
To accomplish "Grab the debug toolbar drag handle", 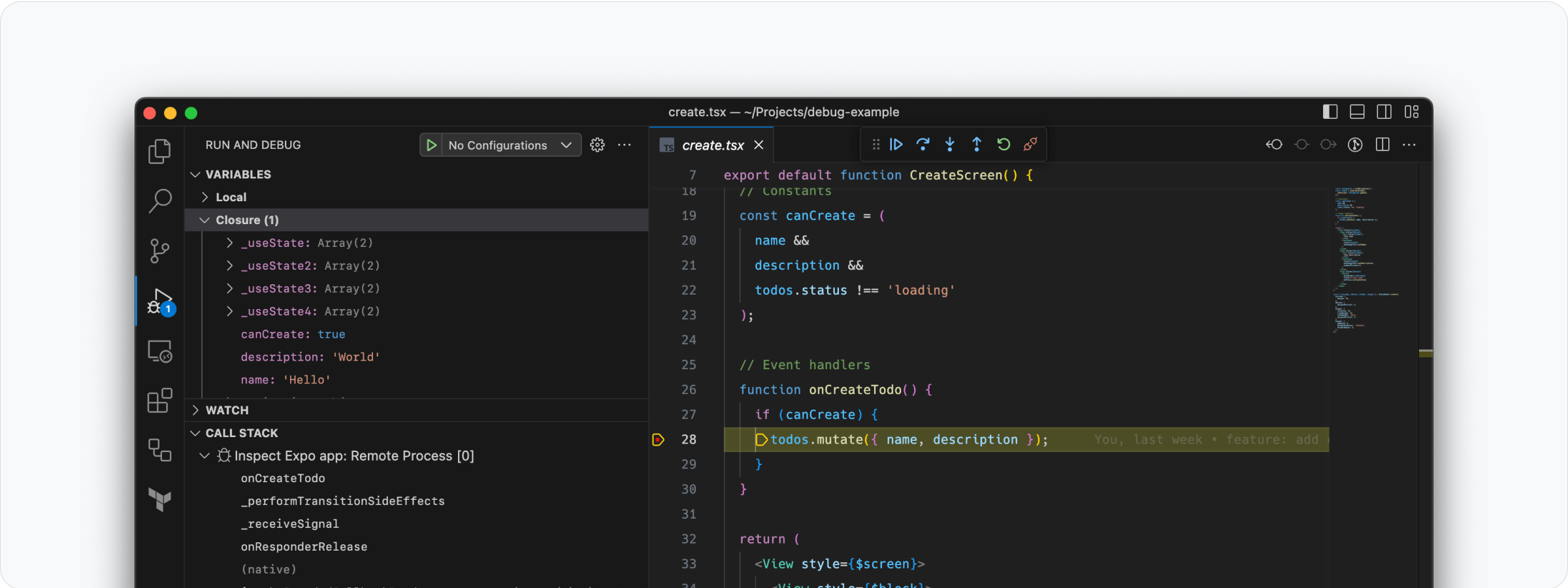I will coord(876,144).
